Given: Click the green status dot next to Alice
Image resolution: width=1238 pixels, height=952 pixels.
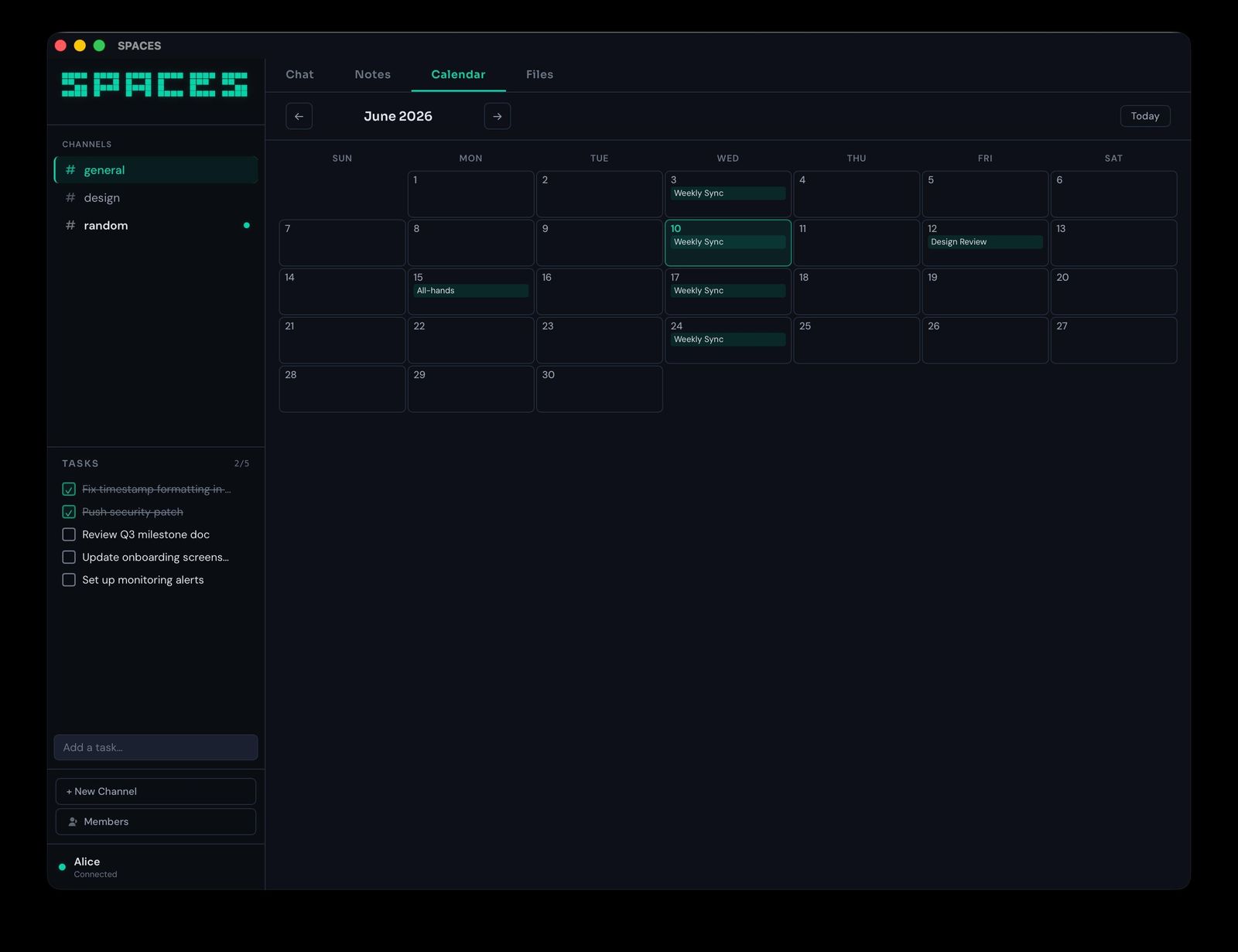Looking at the screenshot, I should pyautogui.click(x=62, y=867).
